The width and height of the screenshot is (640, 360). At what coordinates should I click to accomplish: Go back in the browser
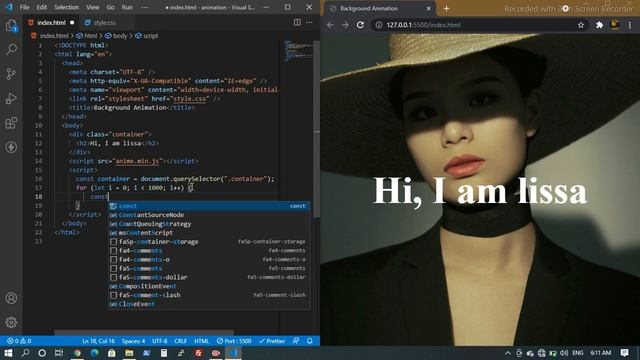click(330, 25)
